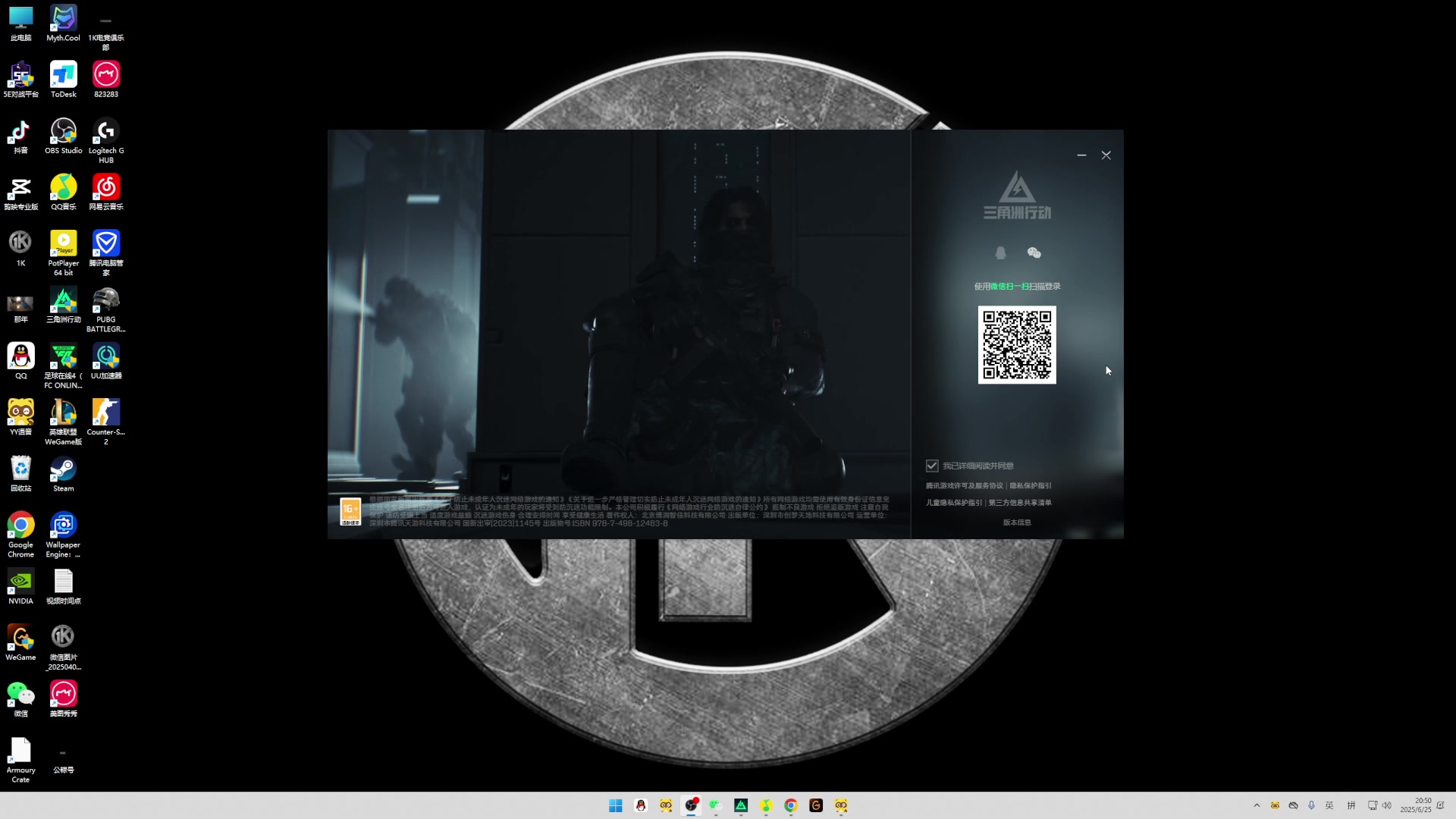Open the 儿童隐私保护指引 link
Image resolution: width=1456 pixels, height=819 pixels.
pos(953,502)
